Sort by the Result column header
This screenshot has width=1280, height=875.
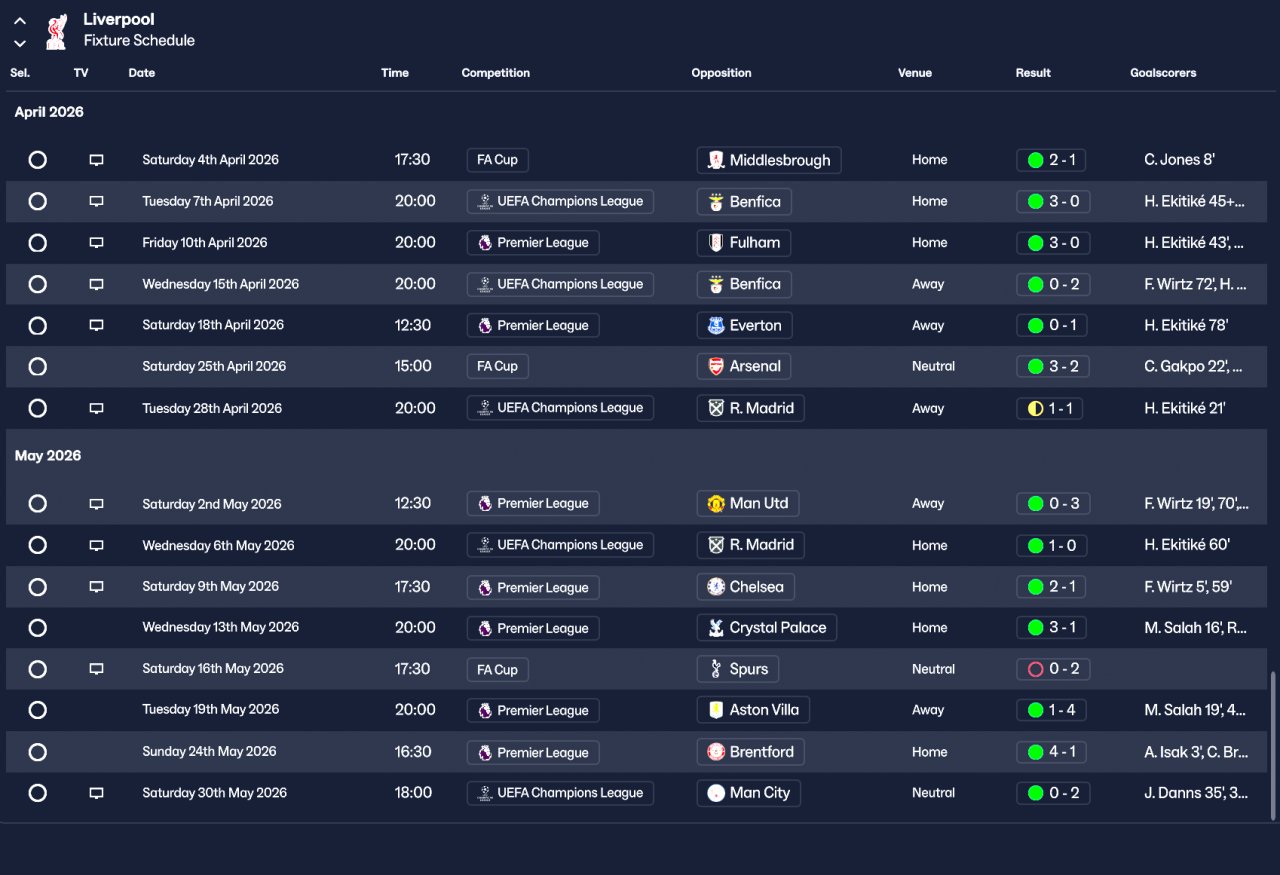(x=1033, y=73)
